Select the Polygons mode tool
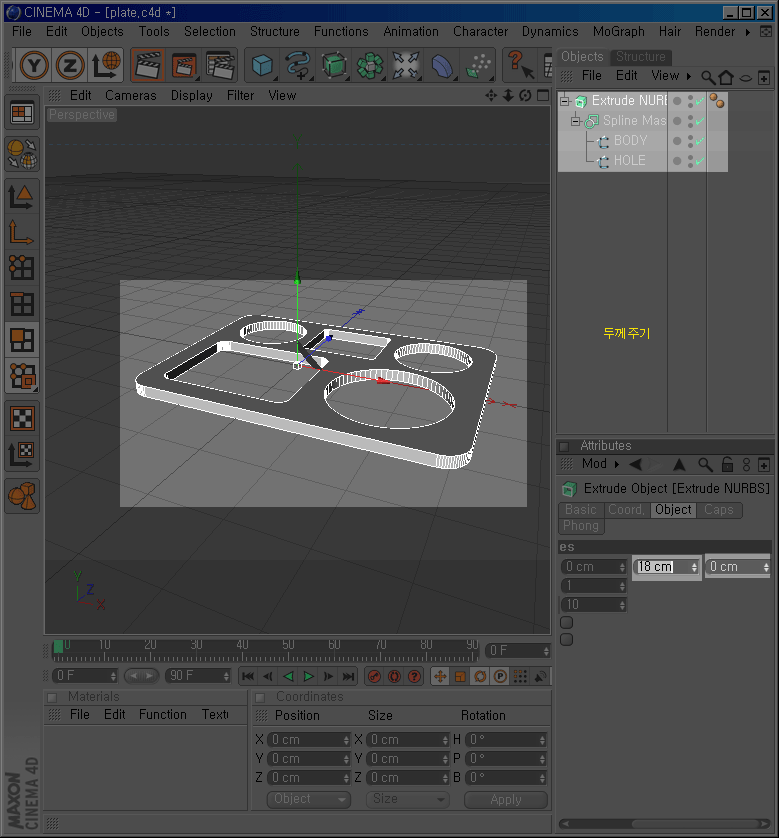Image resolution: width=779 pixels, height=838 pixels. click(22, 340)
